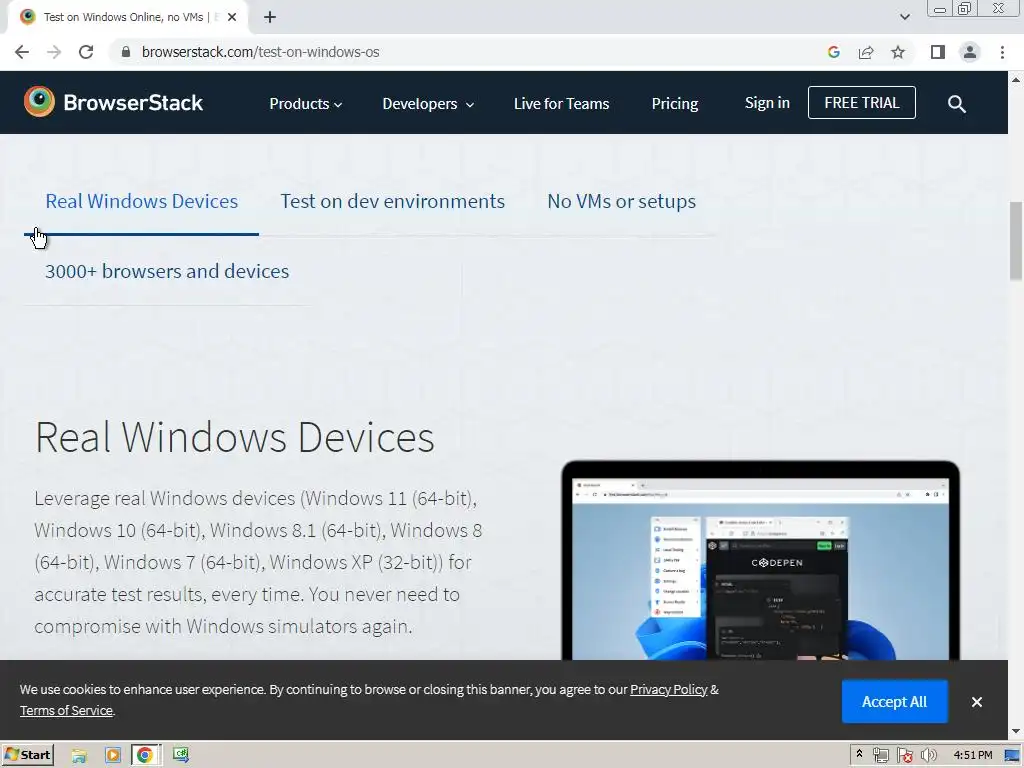The image size is (1024, 768).
Task: Go back with the browser back arrow
Action: pos(22,52)
